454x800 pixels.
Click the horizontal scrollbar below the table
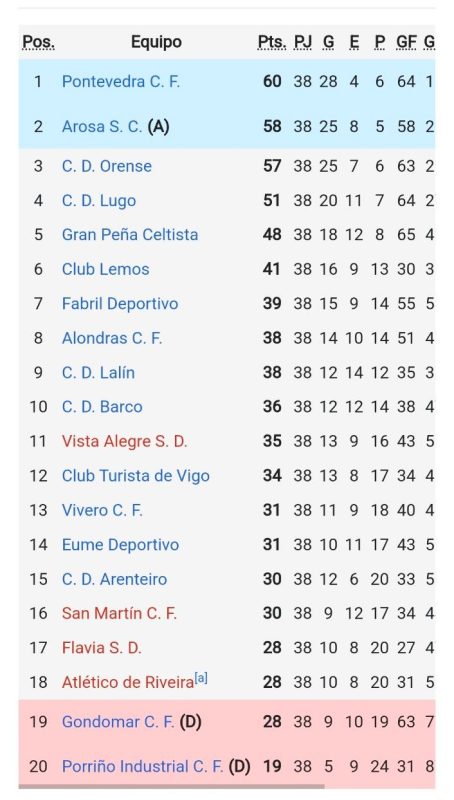(x=171, y=786)
